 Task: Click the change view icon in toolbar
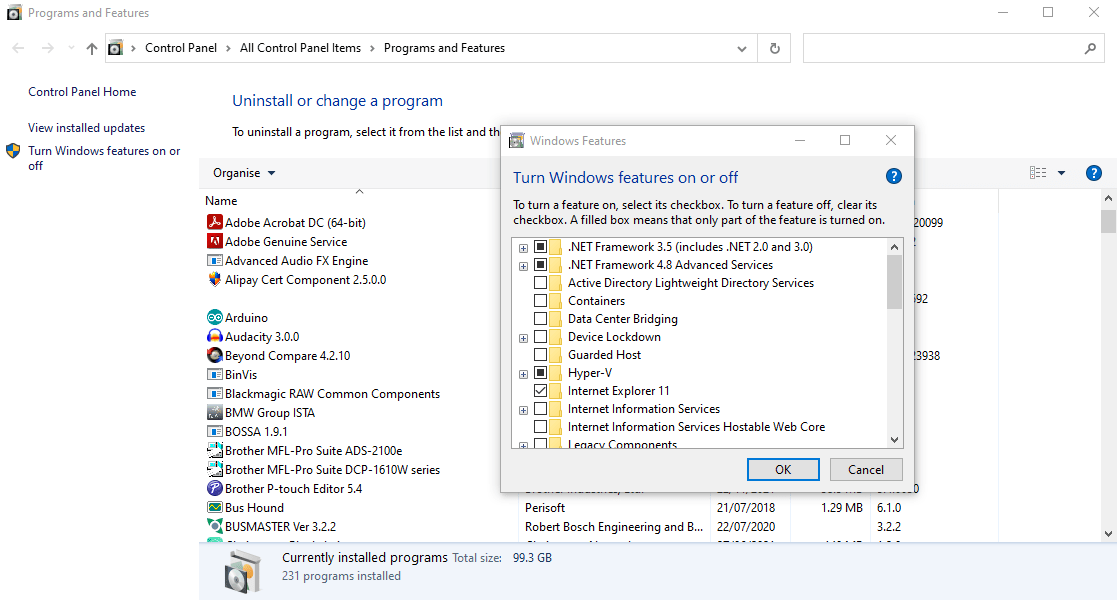(x=1038, y=172)
